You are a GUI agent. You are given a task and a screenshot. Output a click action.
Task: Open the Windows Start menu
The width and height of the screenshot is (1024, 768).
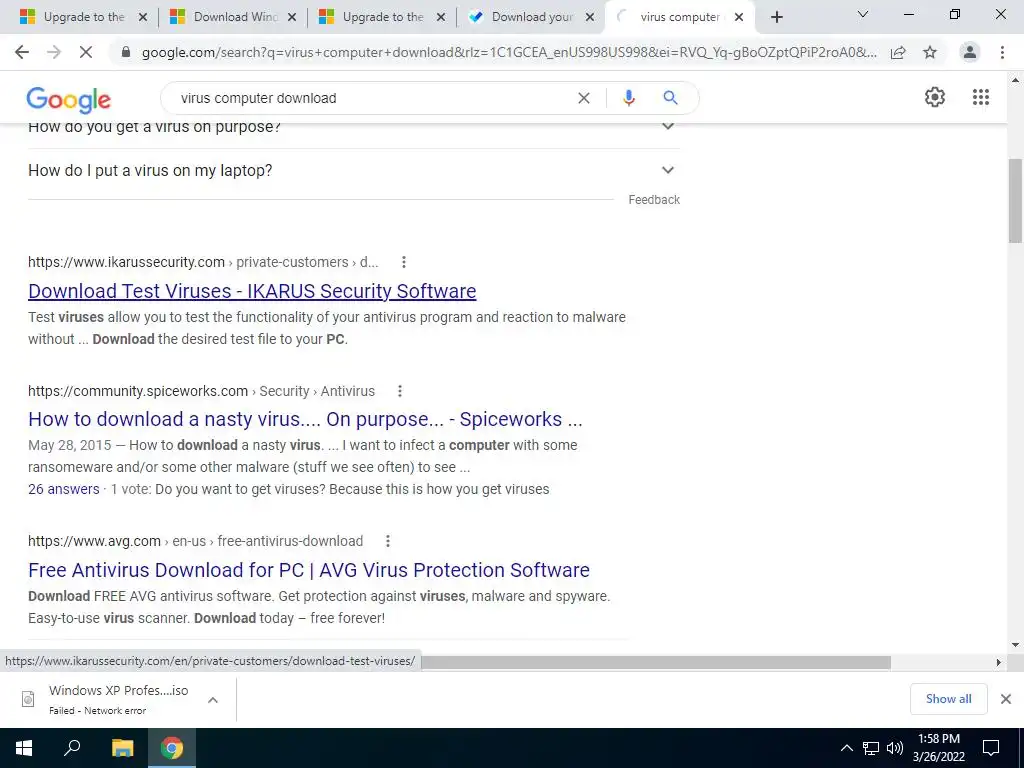click(24, 748)
